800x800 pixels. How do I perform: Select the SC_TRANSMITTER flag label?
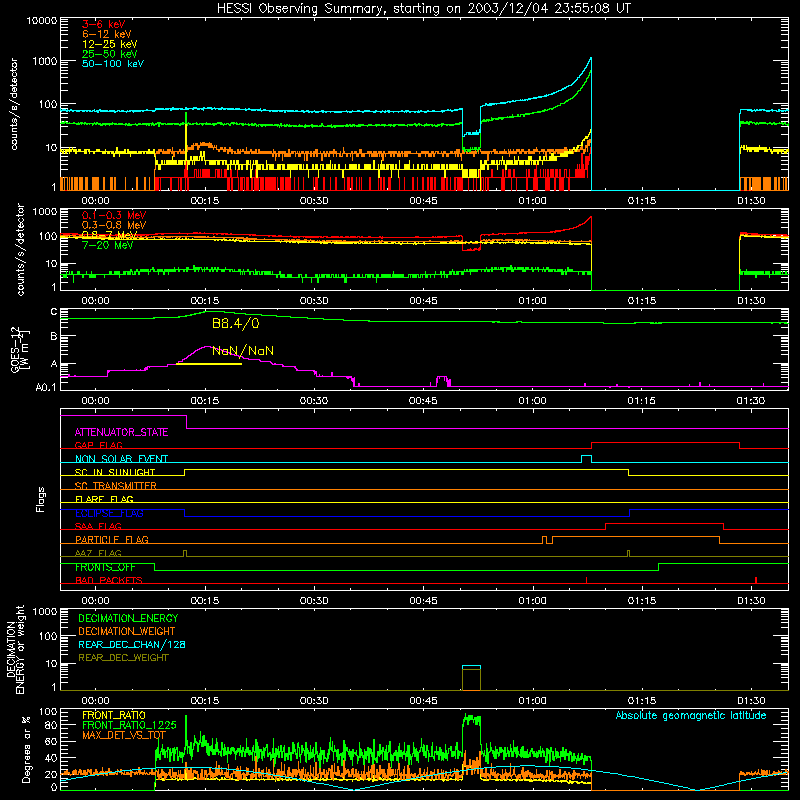pyautogui.click(x=116, y=486)
